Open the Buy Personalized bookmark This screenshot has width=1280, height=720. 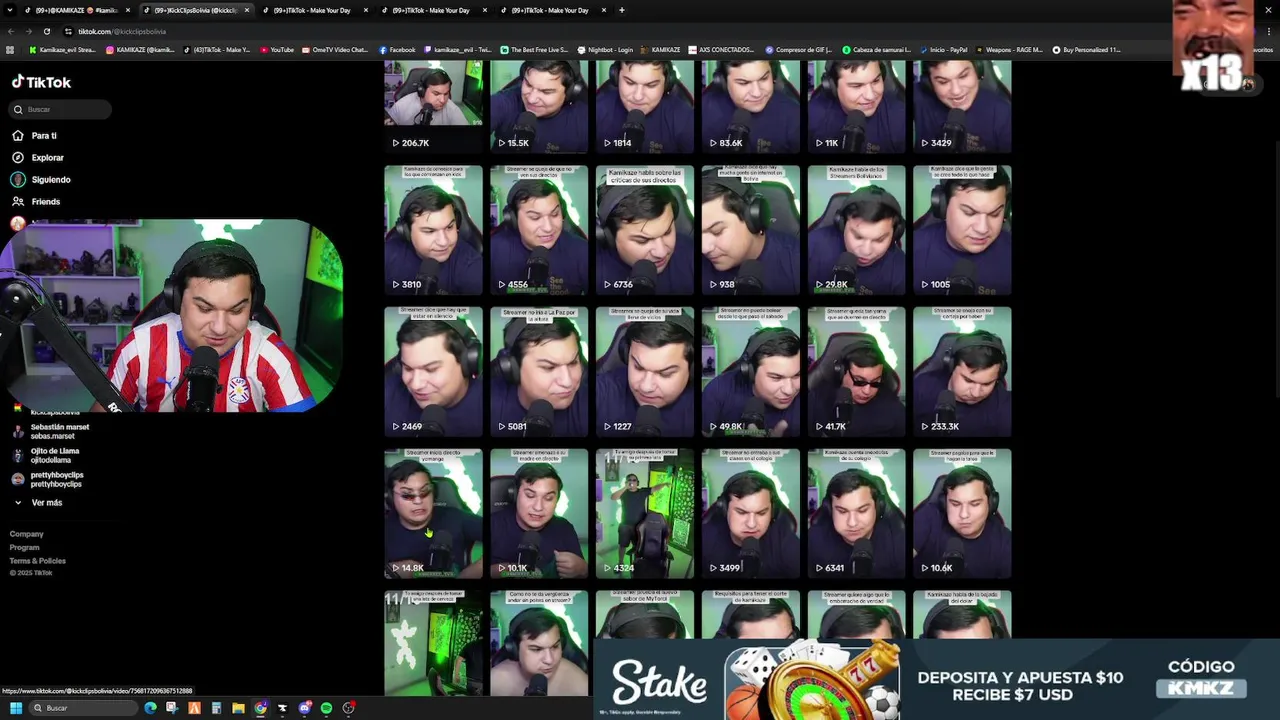(1085, 49)
